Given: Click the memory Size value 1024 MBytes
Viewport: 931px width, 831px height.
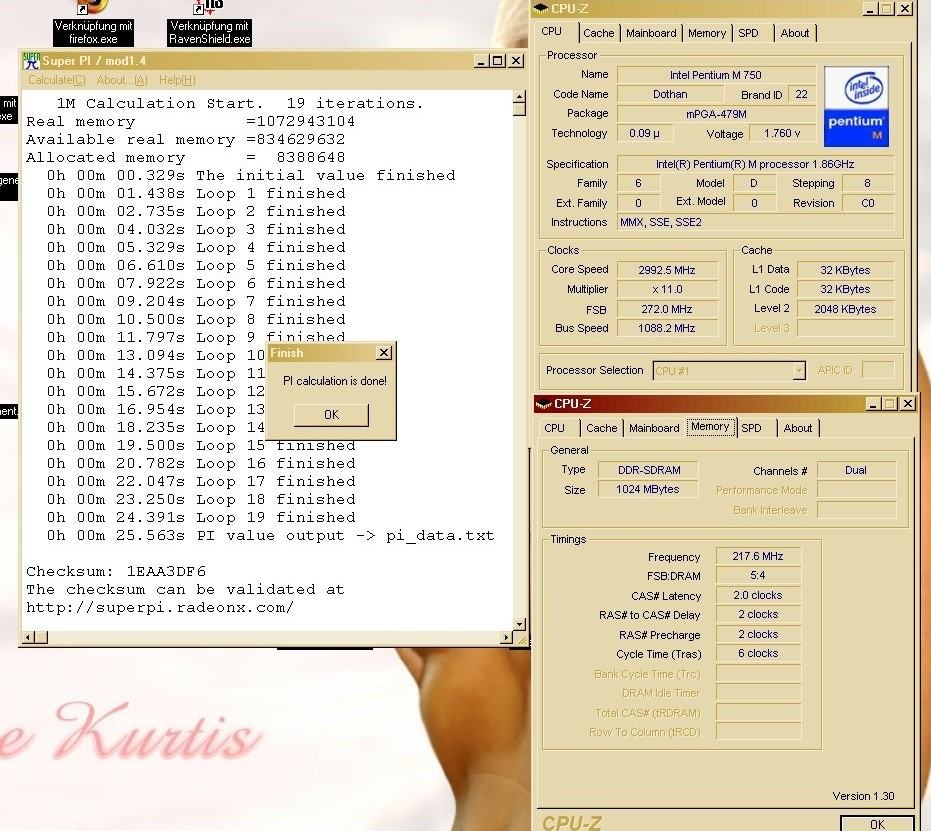Looking at the screenshot, I should click(648, 490).
